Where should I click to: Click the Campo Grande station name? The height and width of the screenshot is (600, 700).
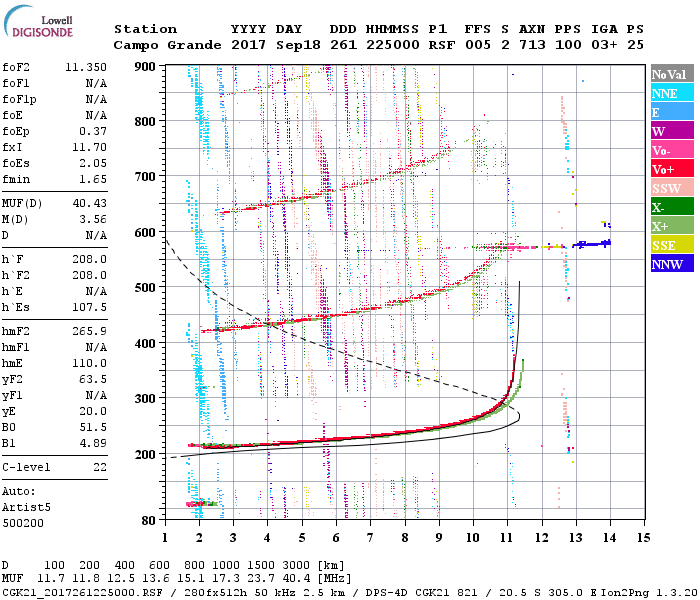[x=167, y=45]
